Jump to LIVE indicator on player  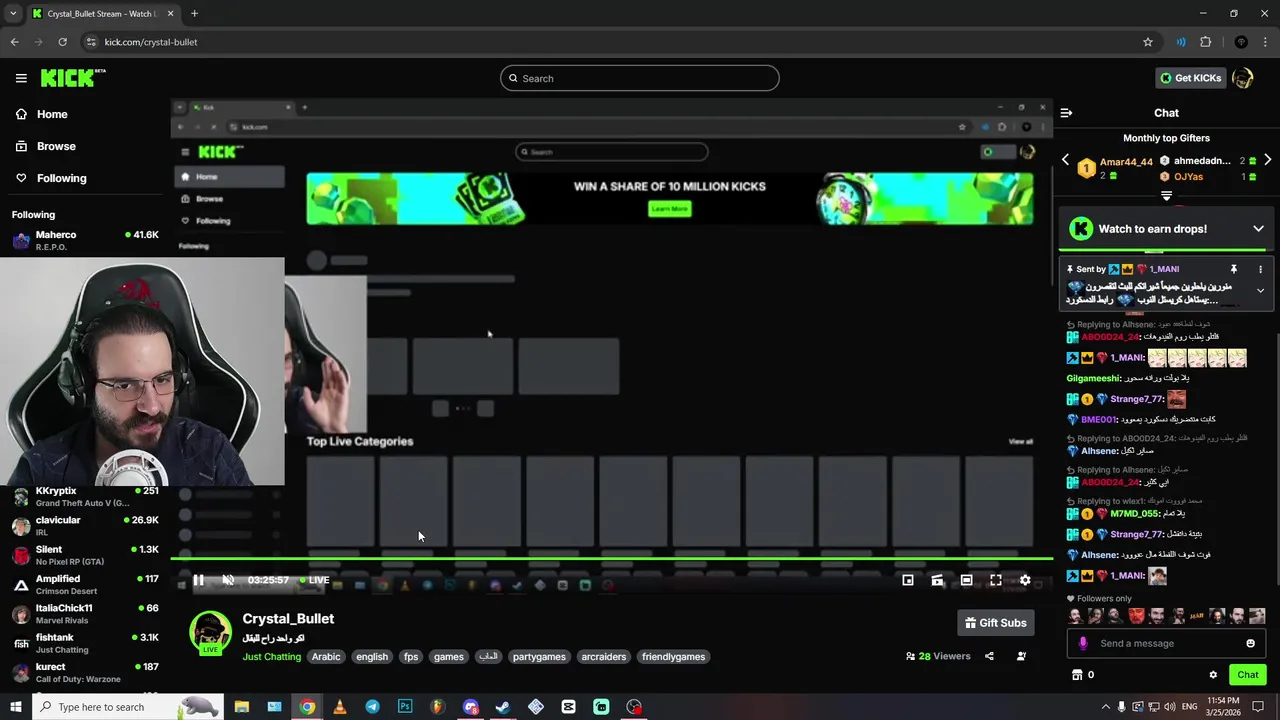(314, 580)
